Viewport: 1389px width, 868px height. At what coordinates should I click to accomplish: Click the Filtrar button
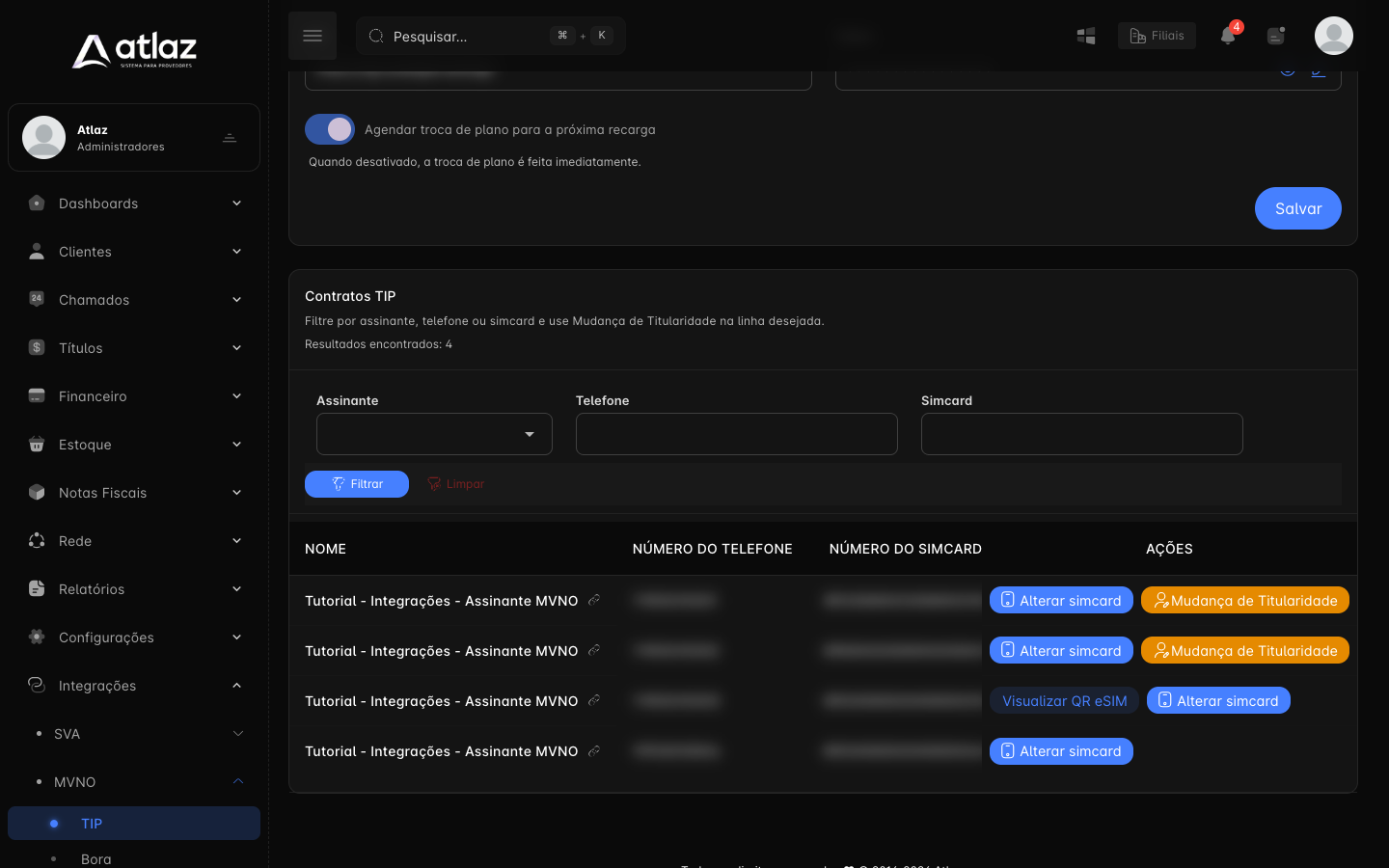[x=357, y=484]
